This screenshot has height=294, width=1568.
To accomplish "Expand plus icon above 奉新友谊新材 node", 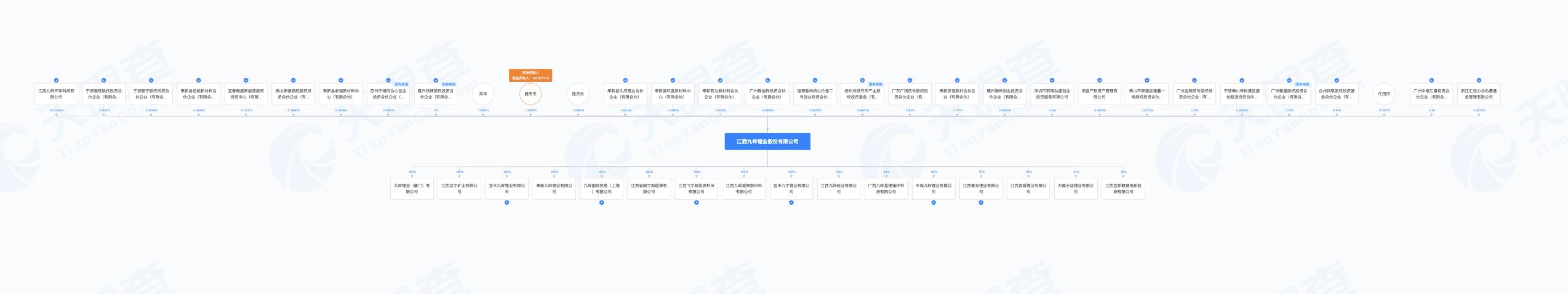I will coord(957,80).
